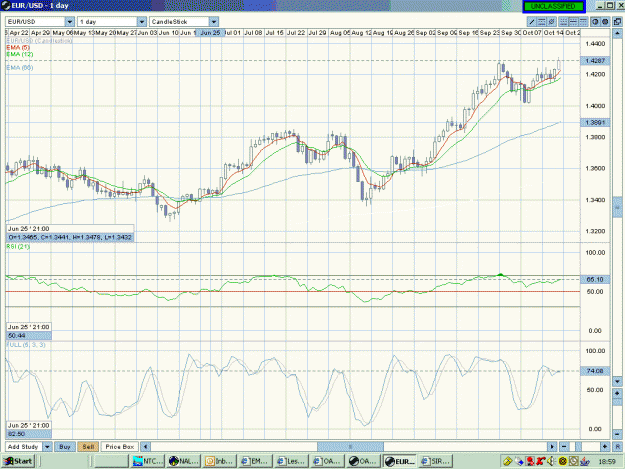
Task: Click the detach chart window icon
Action: [617, 22]
